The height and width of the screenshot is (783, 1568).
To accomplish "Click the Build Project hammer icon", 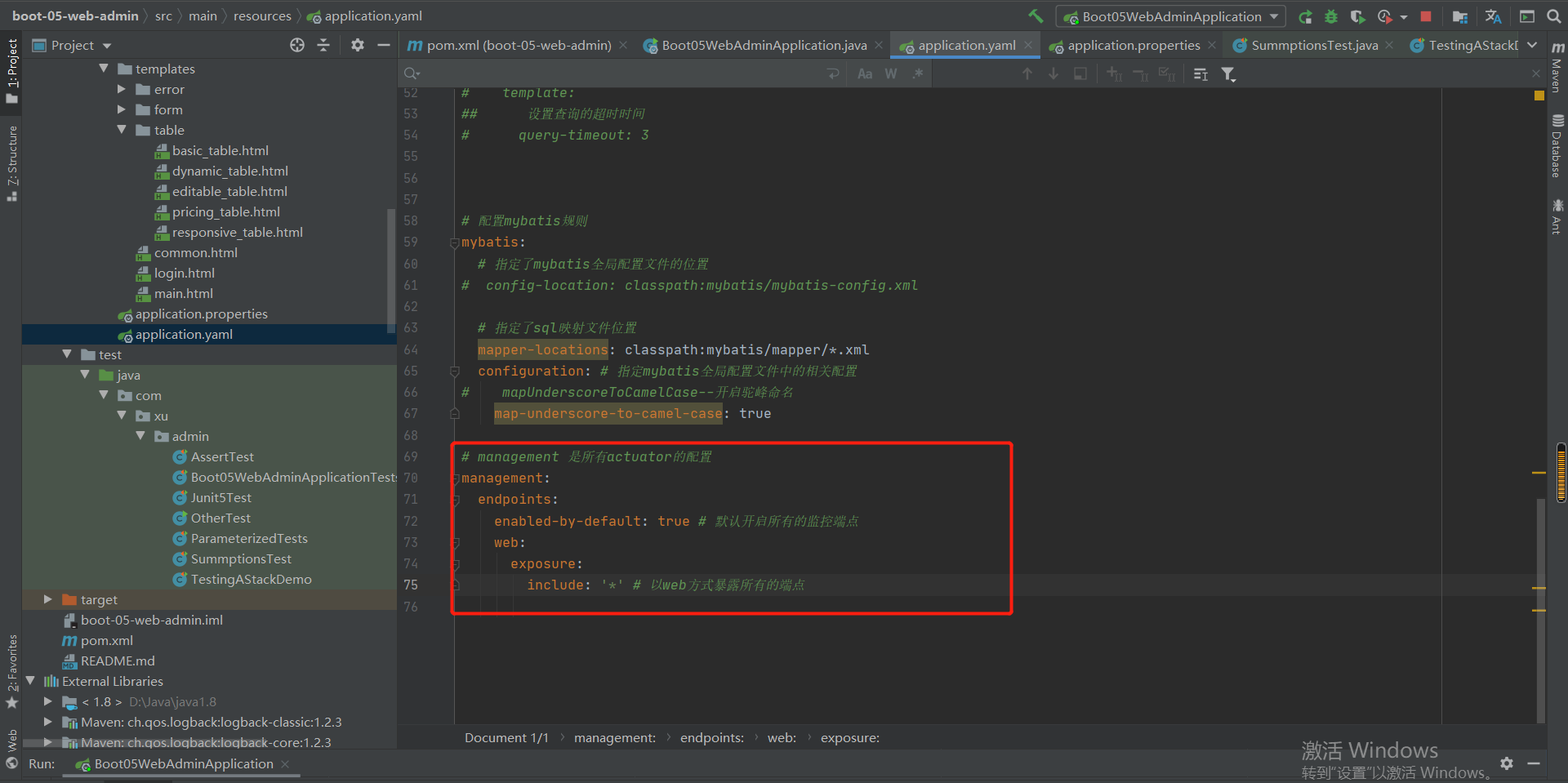I will [x=1036, y=16].
